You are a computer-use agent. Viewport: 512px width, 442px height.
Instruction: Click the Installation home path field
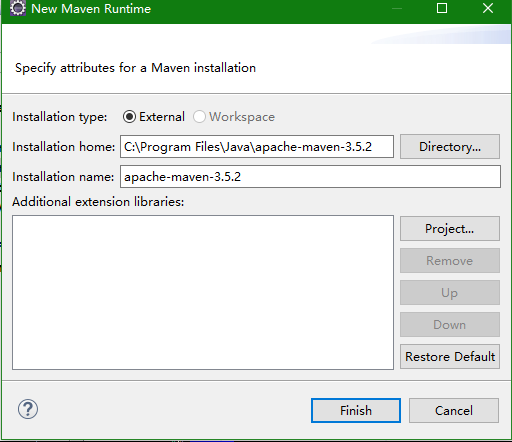coord(257,147)
